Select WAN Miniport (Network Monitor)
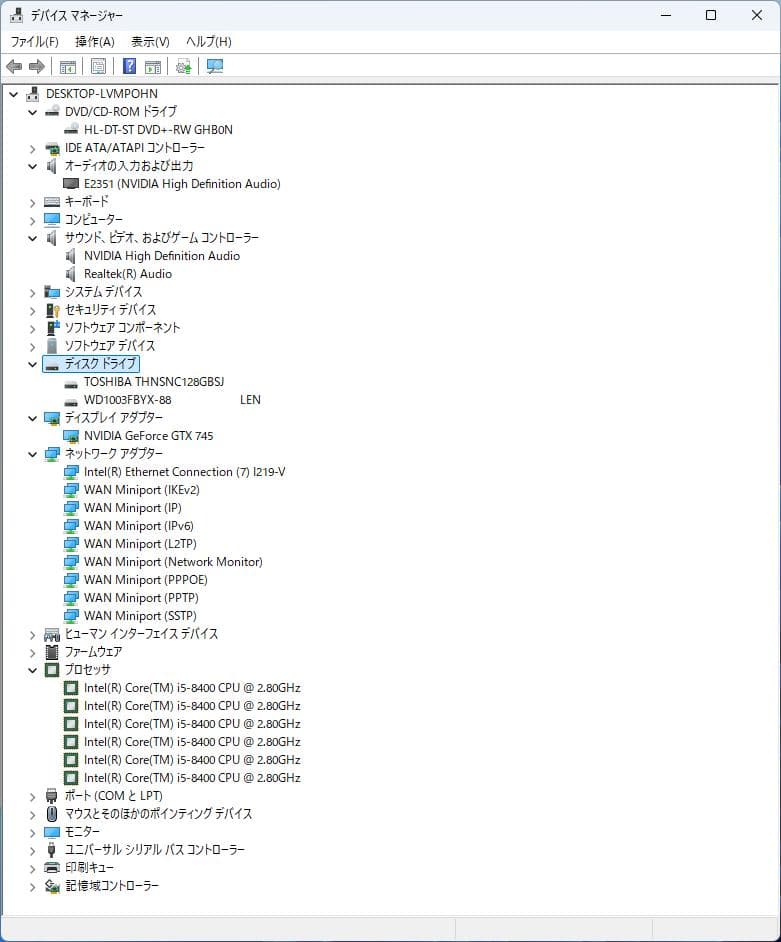Viewport: 781px width, 942px height. pos(173,562)
